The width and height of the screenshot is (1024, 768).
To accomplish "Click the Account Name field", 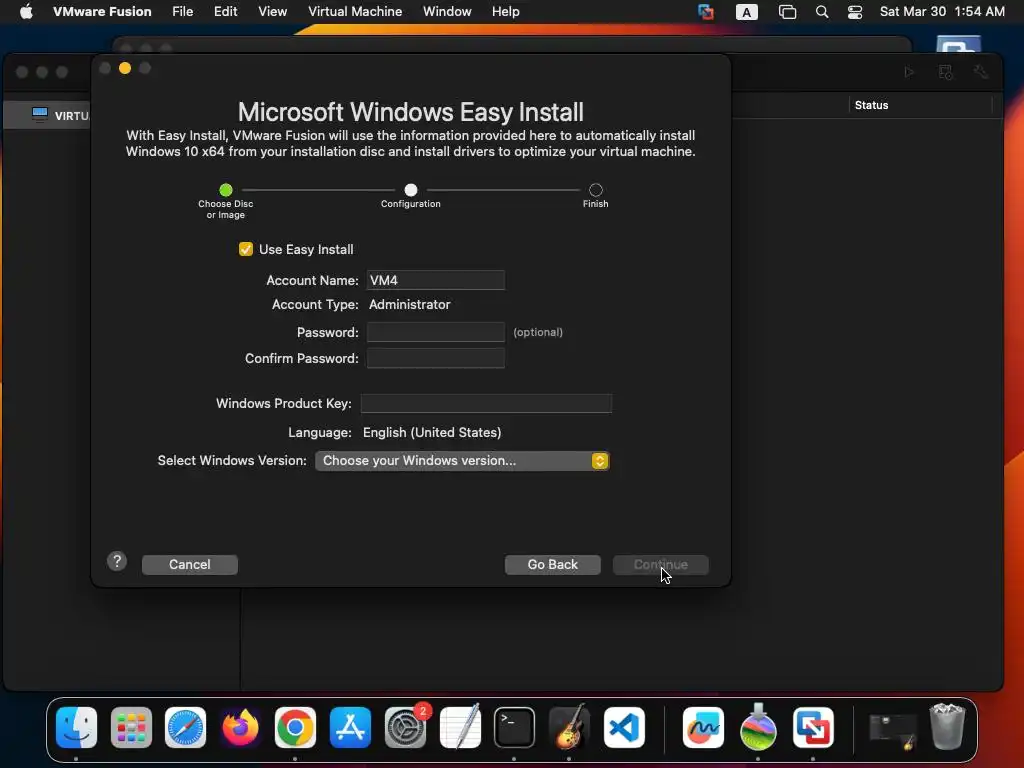I will [436, 280].
